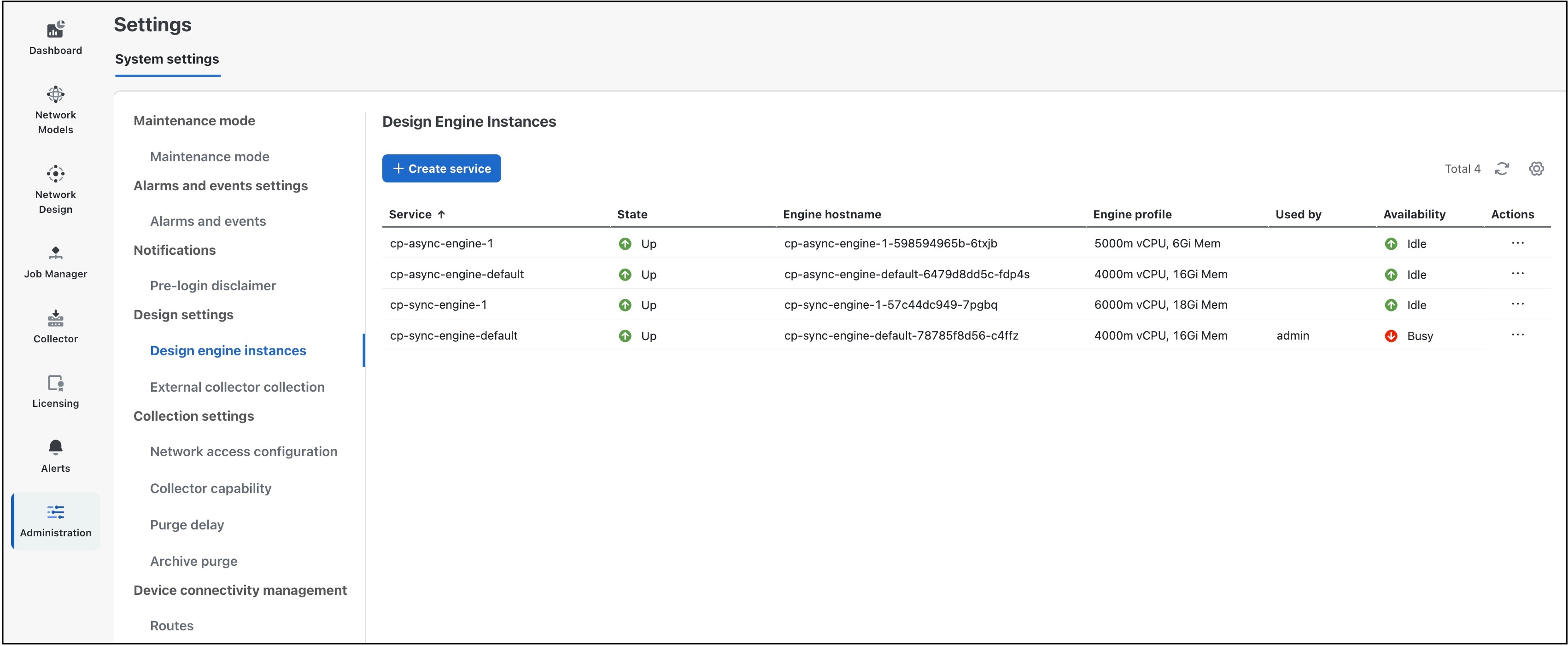The height and width of the screenshot is (646, 1568).
Task: Click Idle availability icon for cp-async-engine-default
Action: pyautogui.click(x=1391, y=275)
